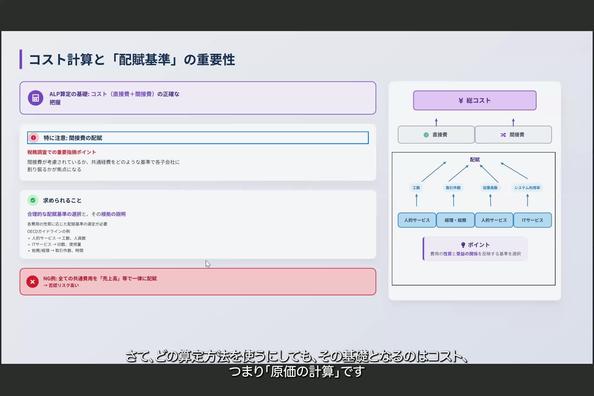The width and height of the screenshot is (594, 396).
Task: Click the 税務調査での重要指摘ポイント red text
Action: click(x=62, y=152)
